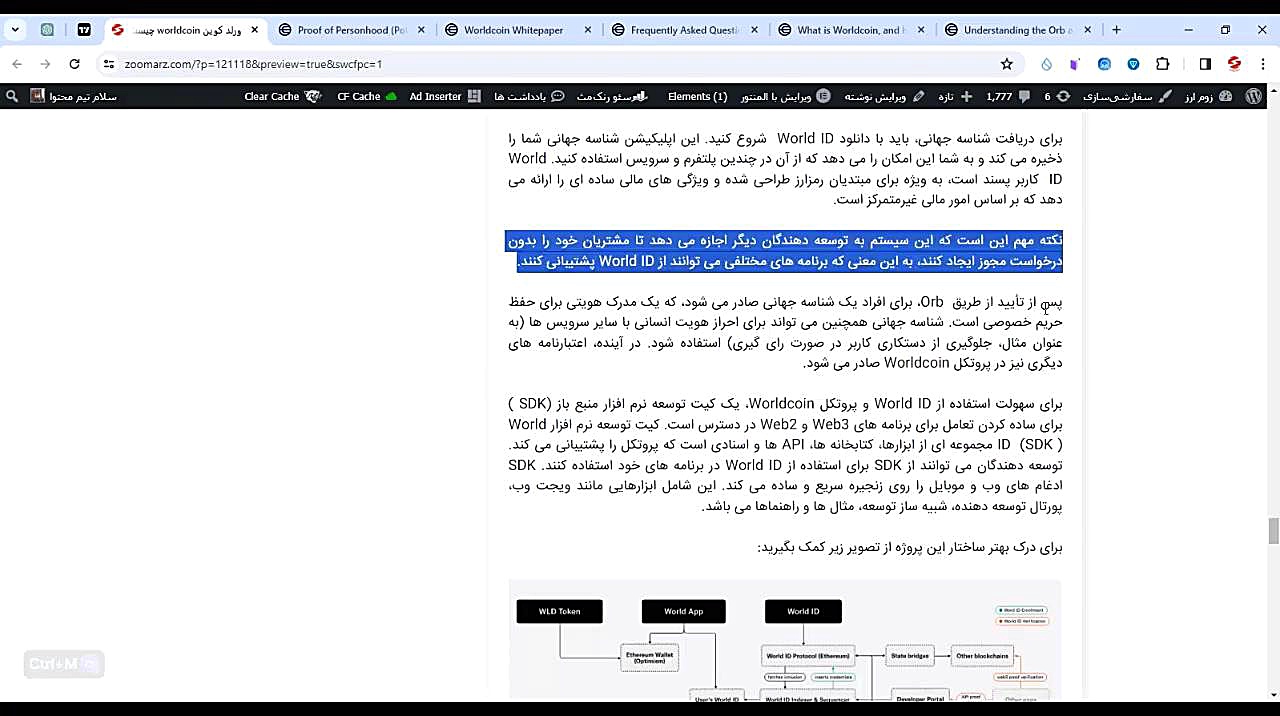This screenshot has height=716, width=1280.
Task: Click the blue round extension icon
Action: click(x=1104, y=64)
